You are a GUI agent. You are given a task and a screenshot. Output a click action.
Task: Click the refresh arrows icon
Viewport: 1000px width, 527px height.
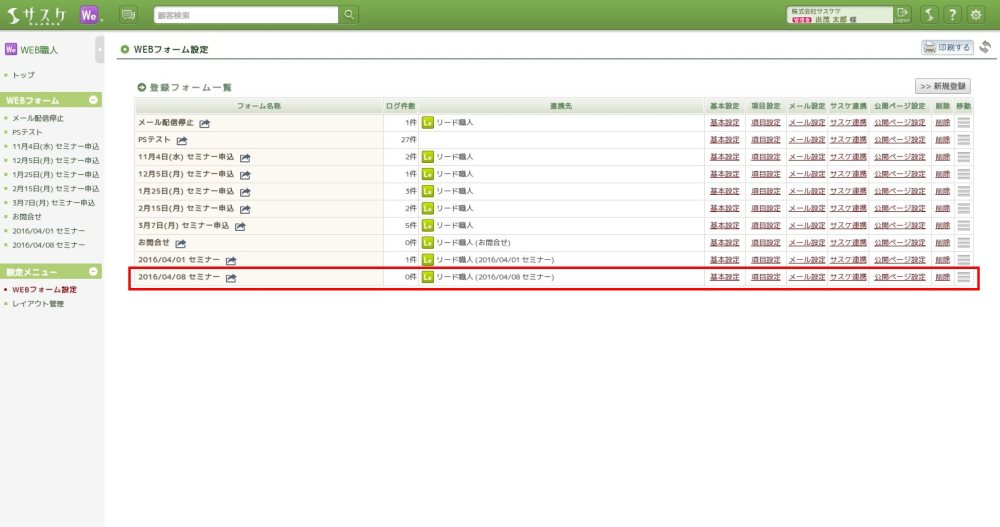985,47
